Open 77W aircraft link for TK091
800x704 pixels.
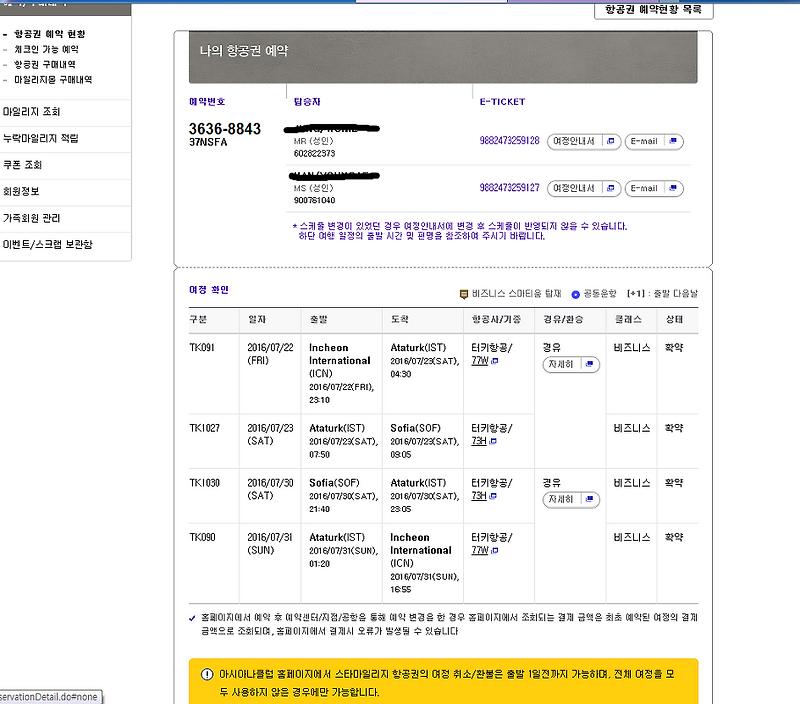click(480, 361)
